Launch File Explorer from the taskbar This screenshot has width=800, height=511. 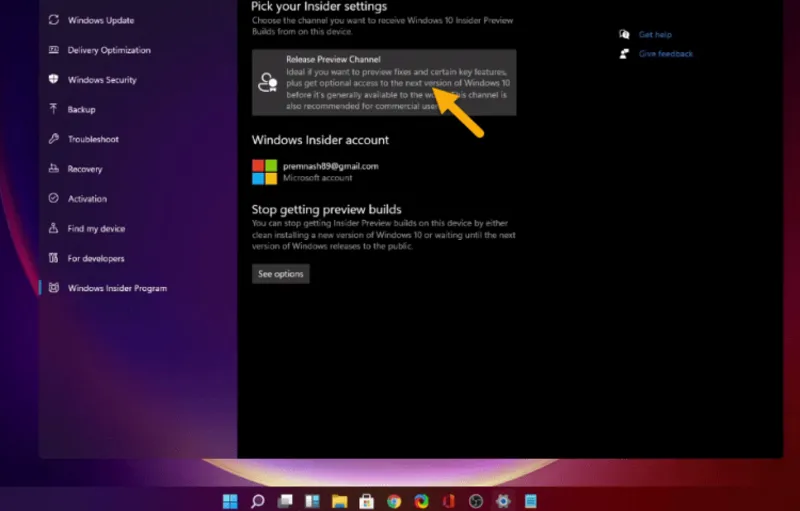pyautogui.click(x=339, y=501)
